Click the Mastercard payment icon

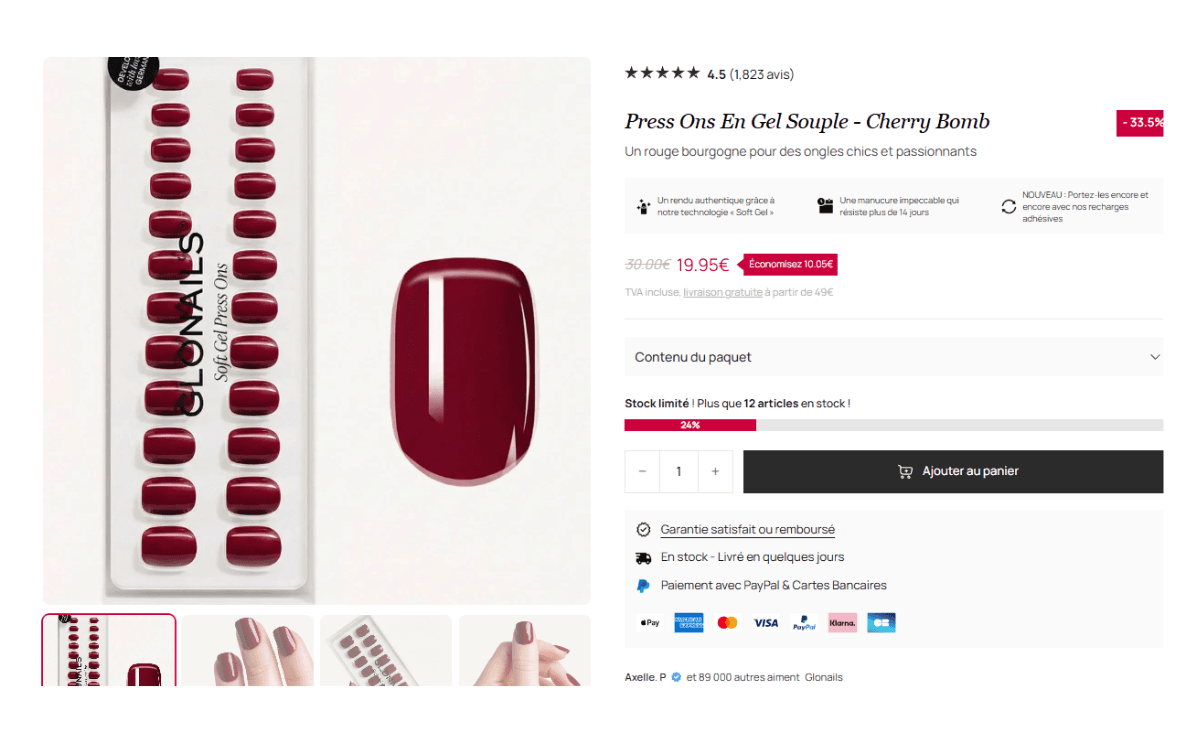click(x=727, y=623)
